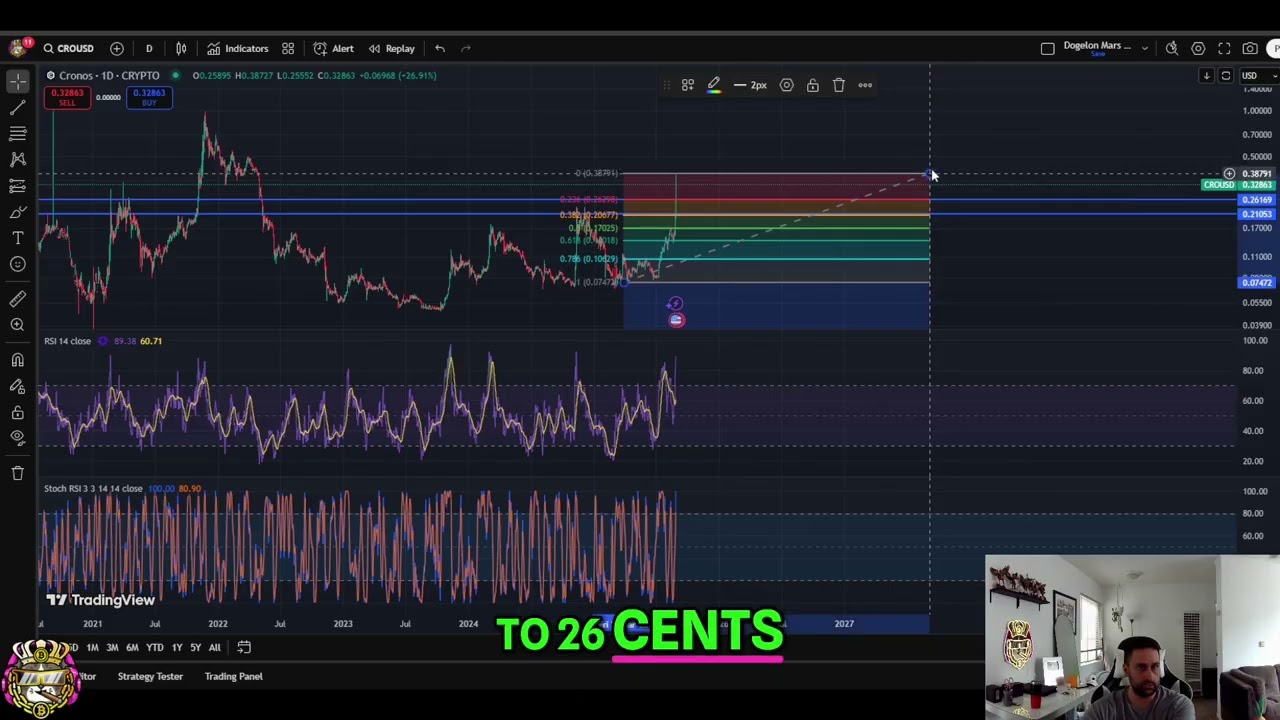Image resolution: width=1280 pixels, height=720 pixels.
Task: Open the layout setup square icon
Action: [1047, 48]
